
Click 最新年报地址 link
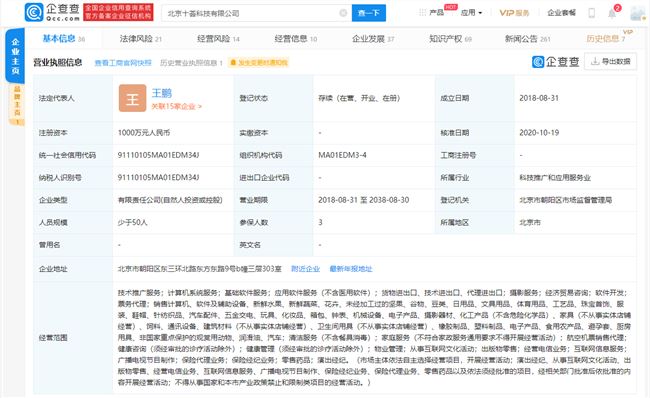tap(351, 269)
